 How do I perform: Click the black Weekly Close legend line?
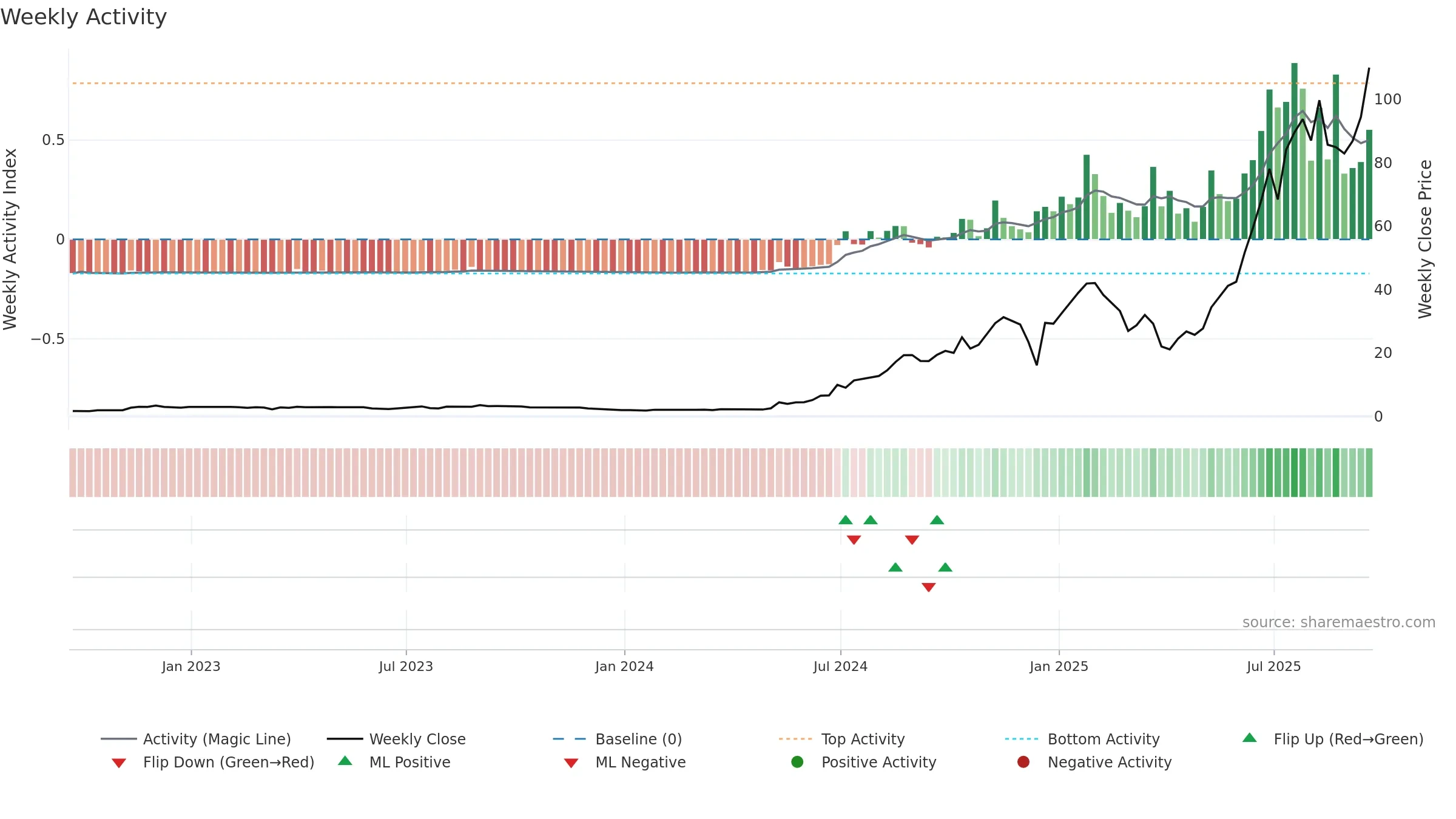345,739
